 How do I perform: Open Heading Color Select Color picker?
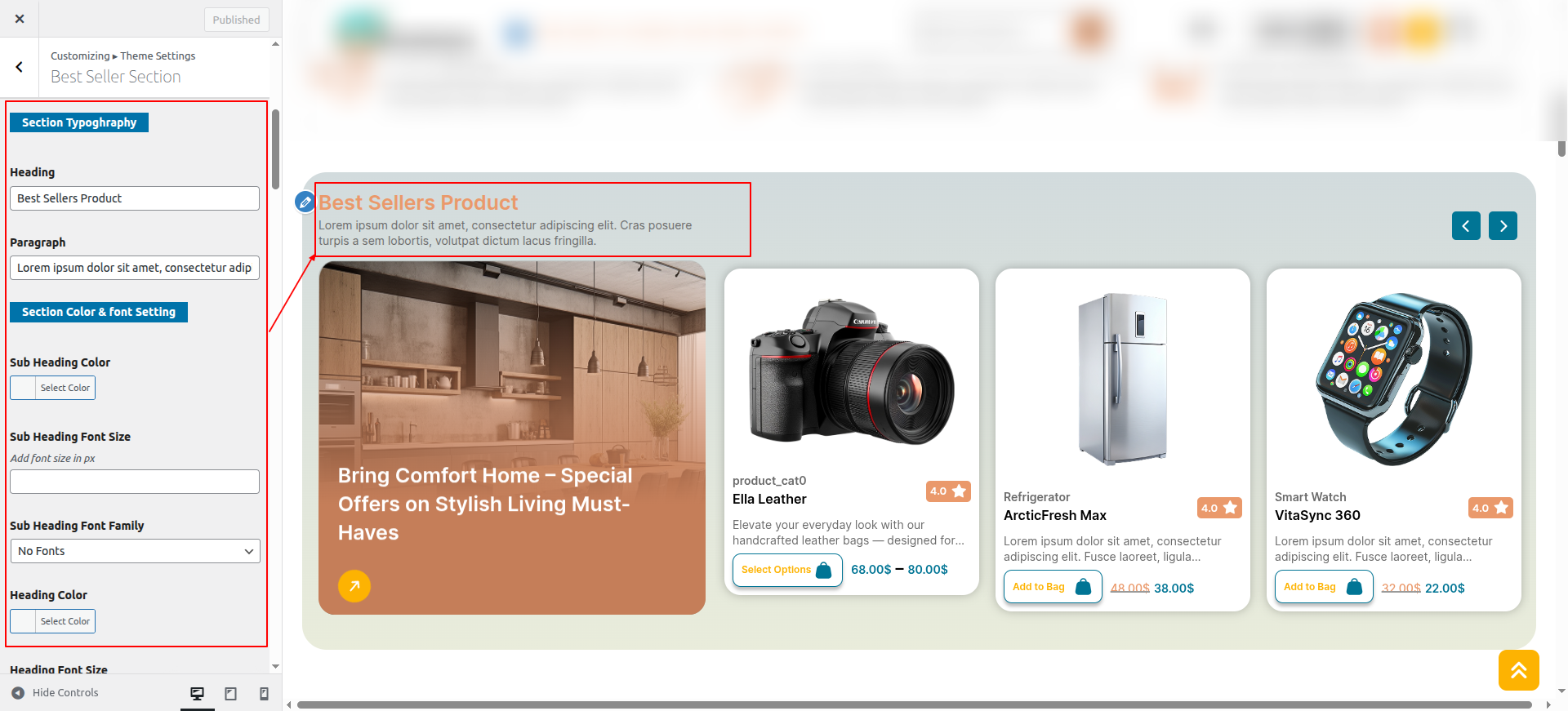point(53,621)
